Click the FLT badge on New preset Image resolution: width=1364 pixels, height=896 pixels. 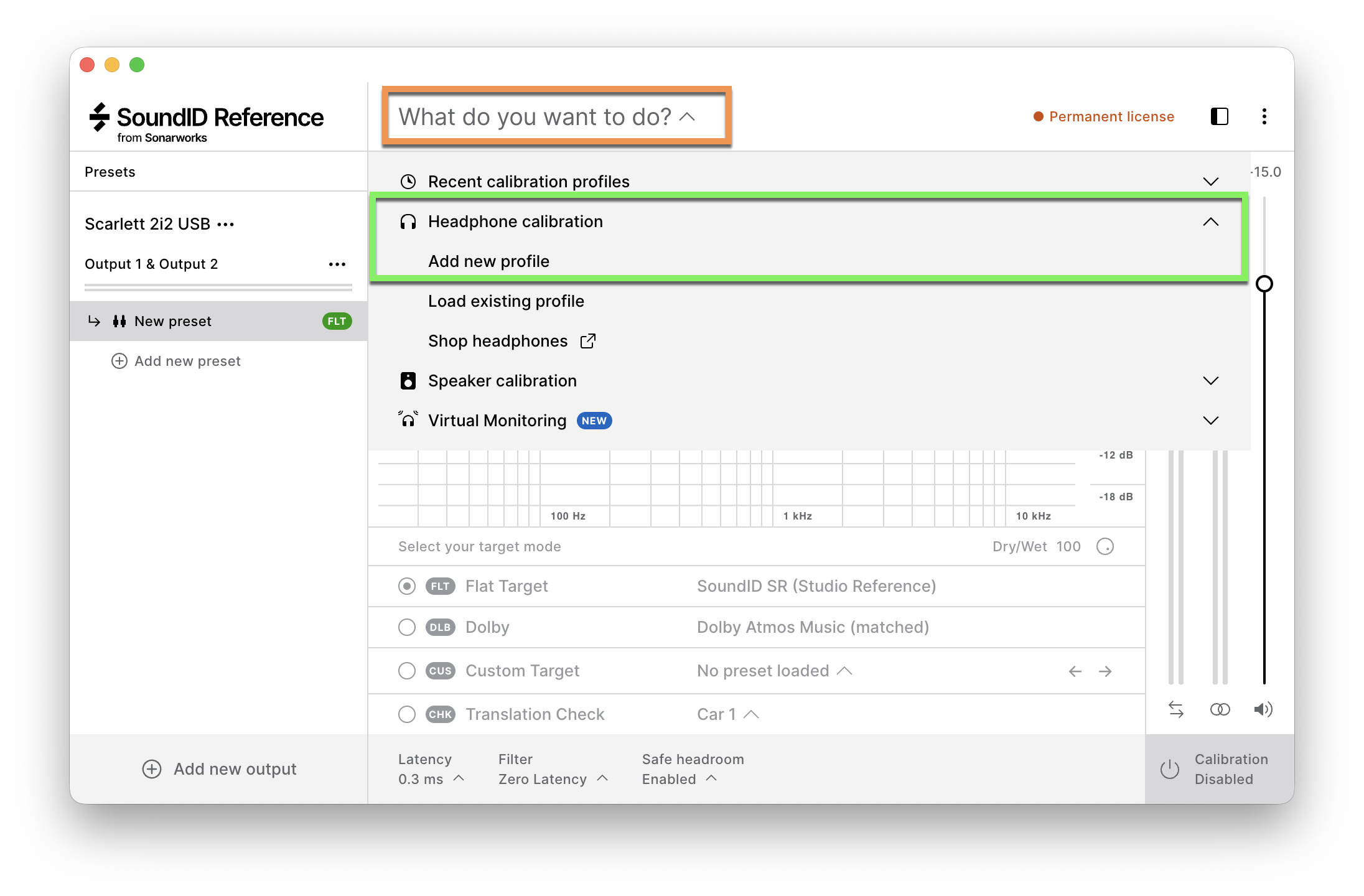coord(337,321)
